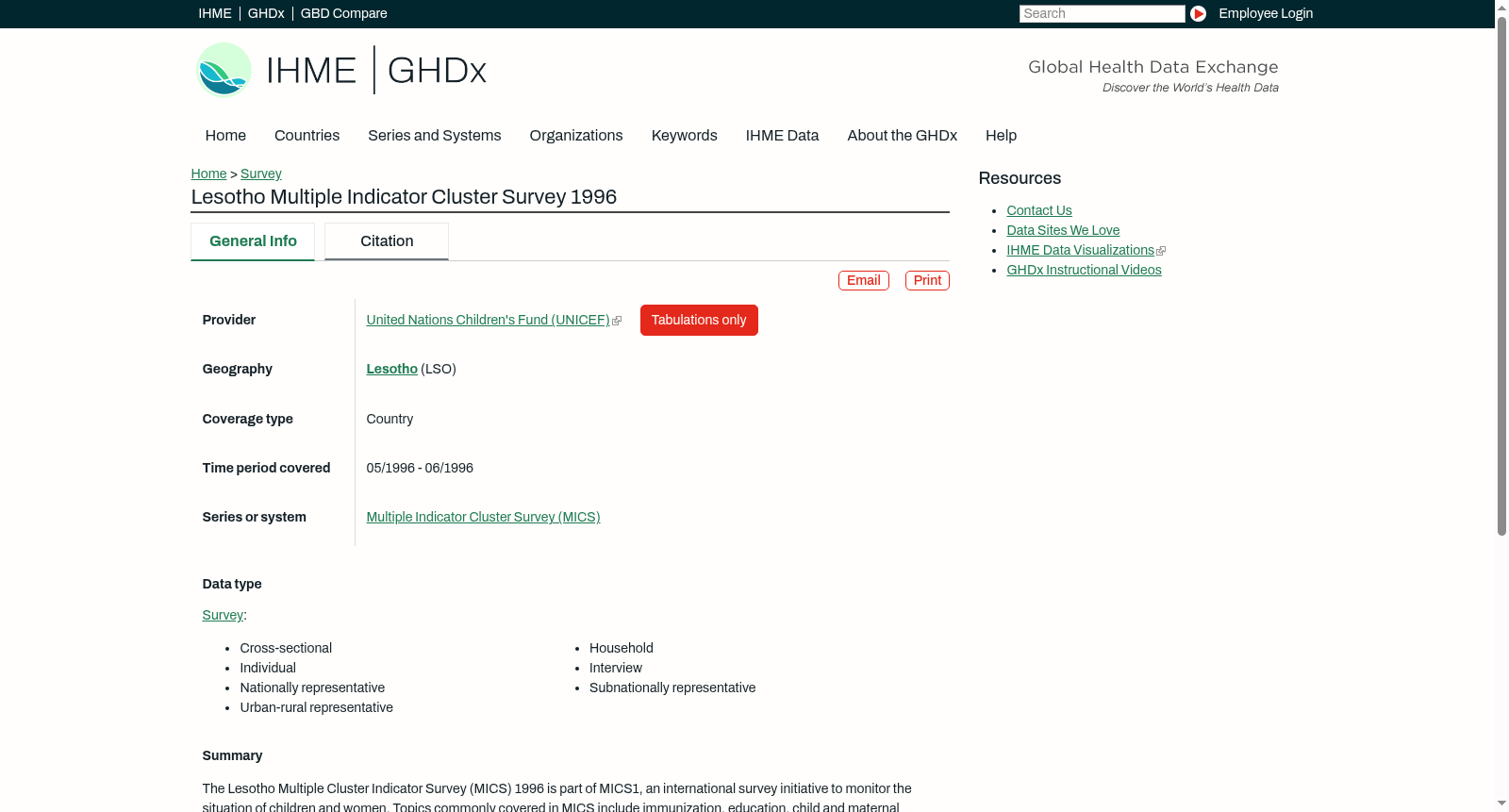Open Multiple Indicator Cluster Survey (MICS) link
This screenshot has height=812, width=1509.
coord(483,517)
